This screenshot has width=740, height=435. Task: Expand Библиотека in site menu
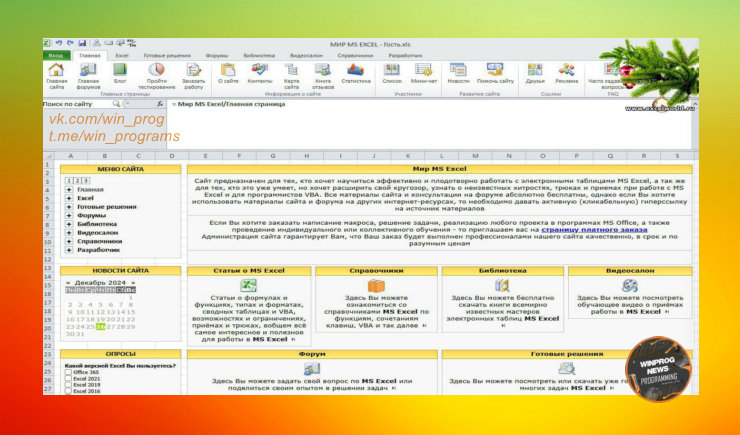point(69,224)
